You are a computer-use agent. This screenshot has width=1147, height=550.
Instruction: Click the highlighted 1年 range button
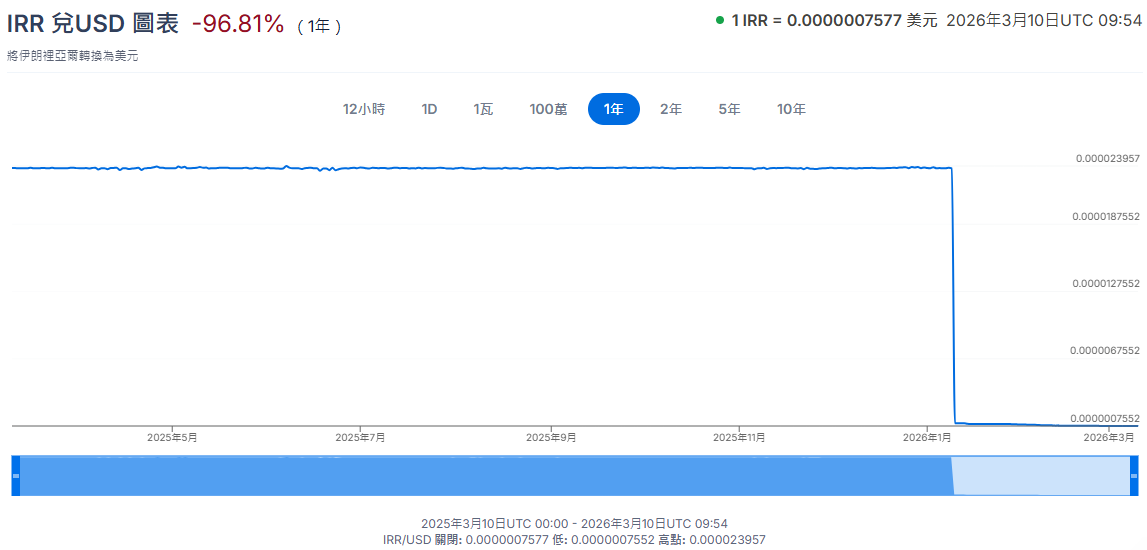click(x=613, y=109)
